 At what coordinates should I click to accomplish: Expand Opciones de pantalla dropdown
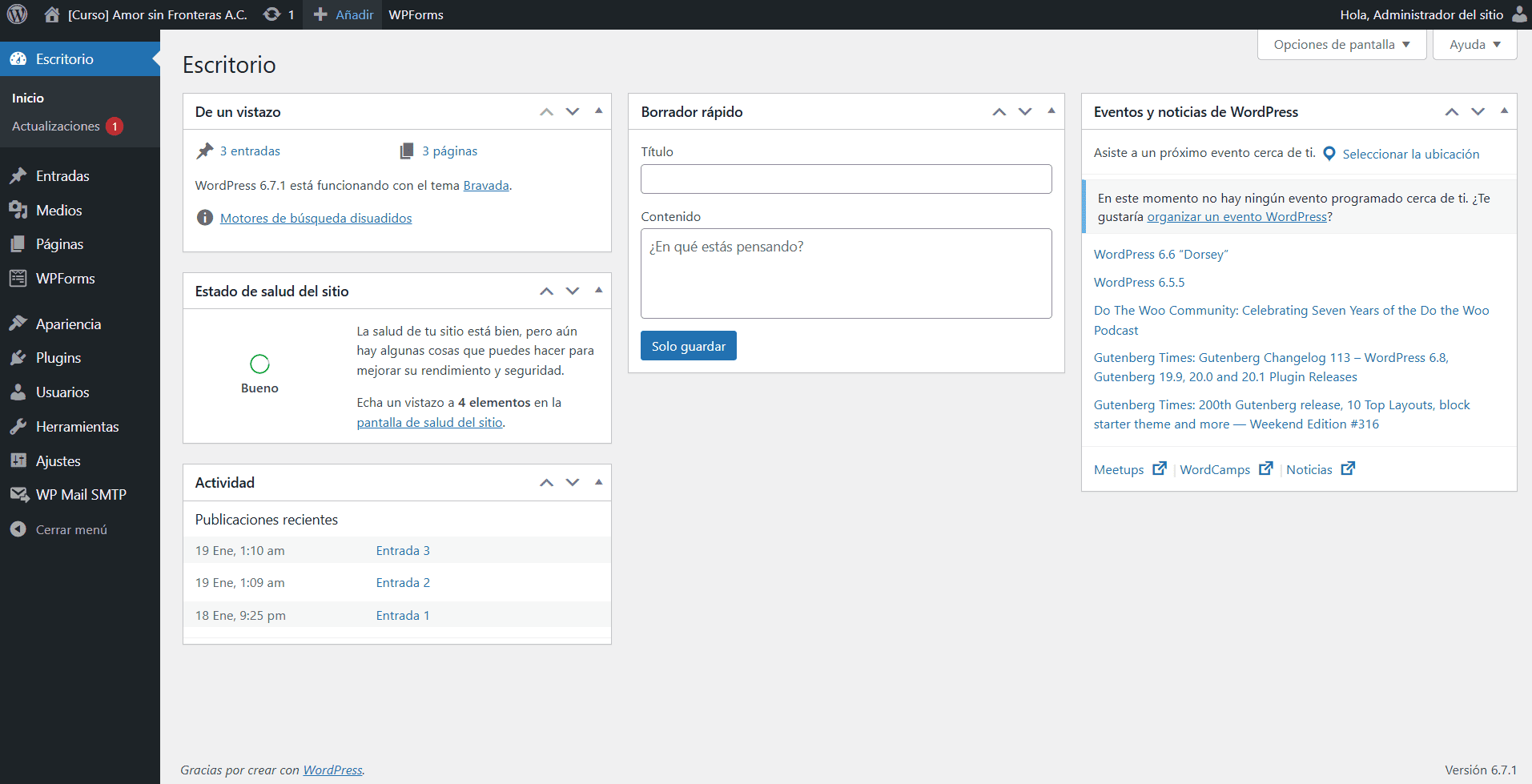point(1341,45)
